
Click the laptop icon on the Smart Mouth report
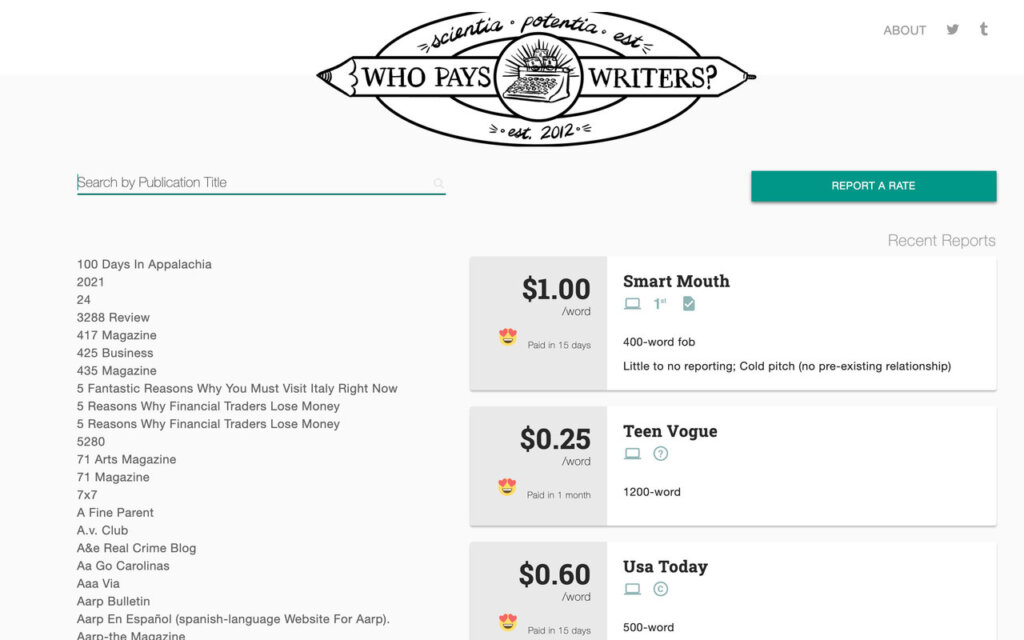tap(633, 303)
